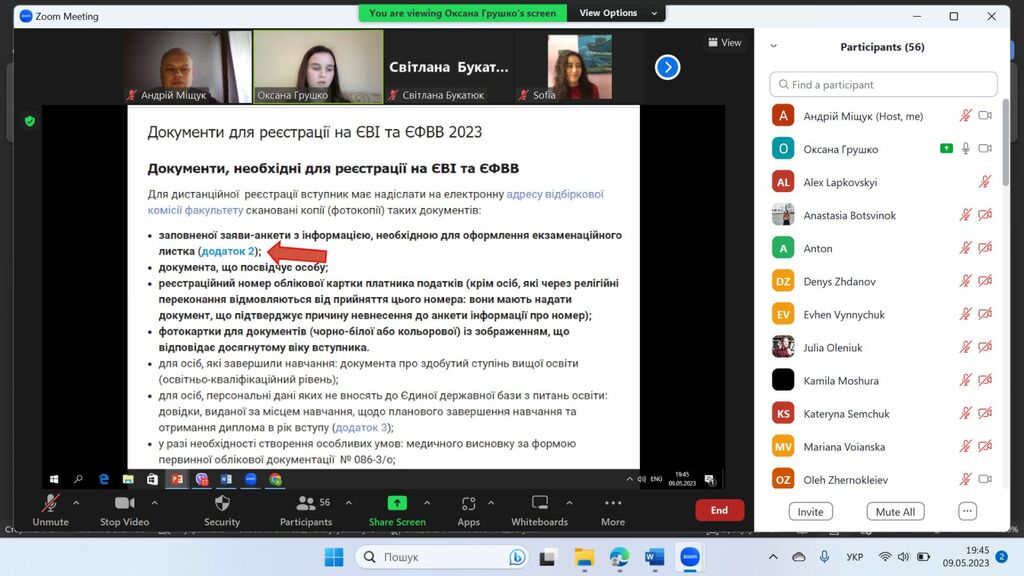Open the Participants panel icon
The height and width of the screenshot is (576, 1024).
300,503
